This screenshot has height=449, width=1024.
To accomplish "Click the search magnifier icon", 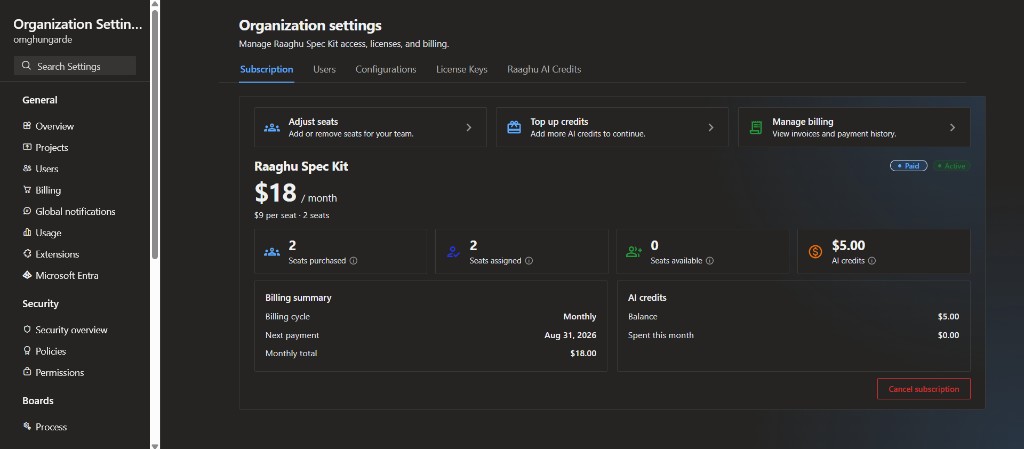I will click(x=26, y=66).
